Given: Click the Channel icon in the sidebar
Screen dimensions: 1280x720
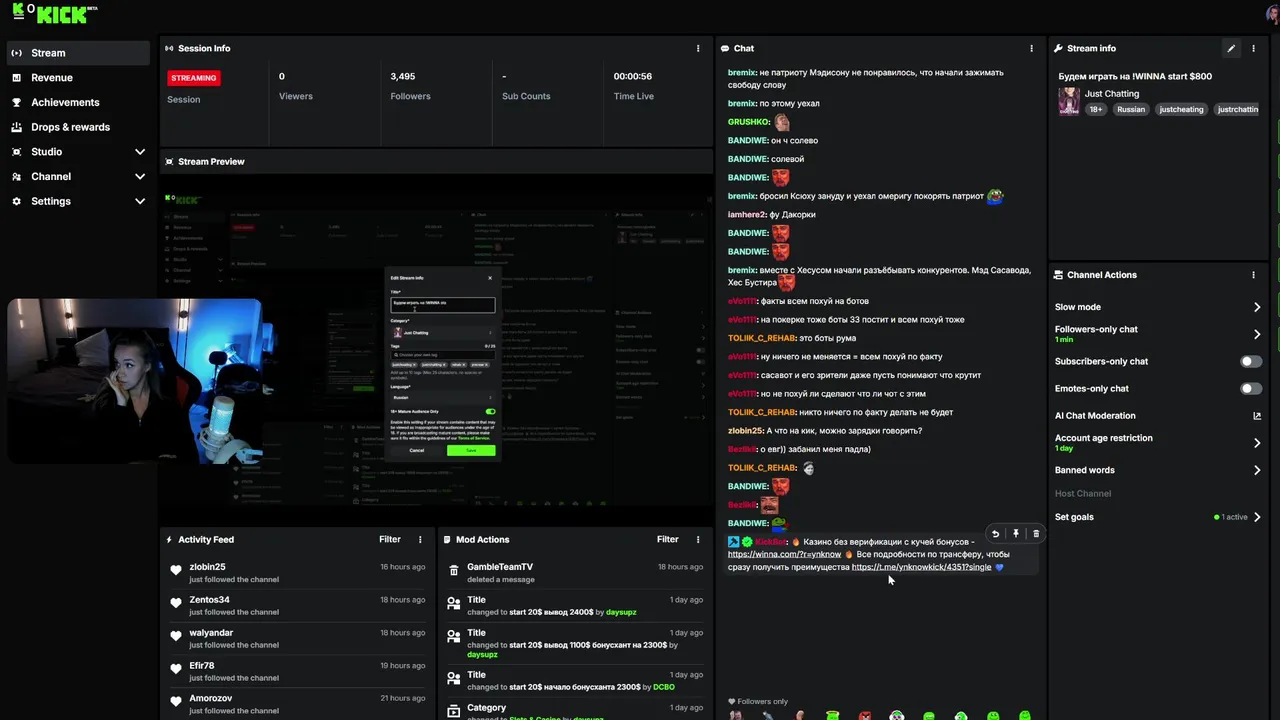Looking at the screenshot, I should [16, 176].
